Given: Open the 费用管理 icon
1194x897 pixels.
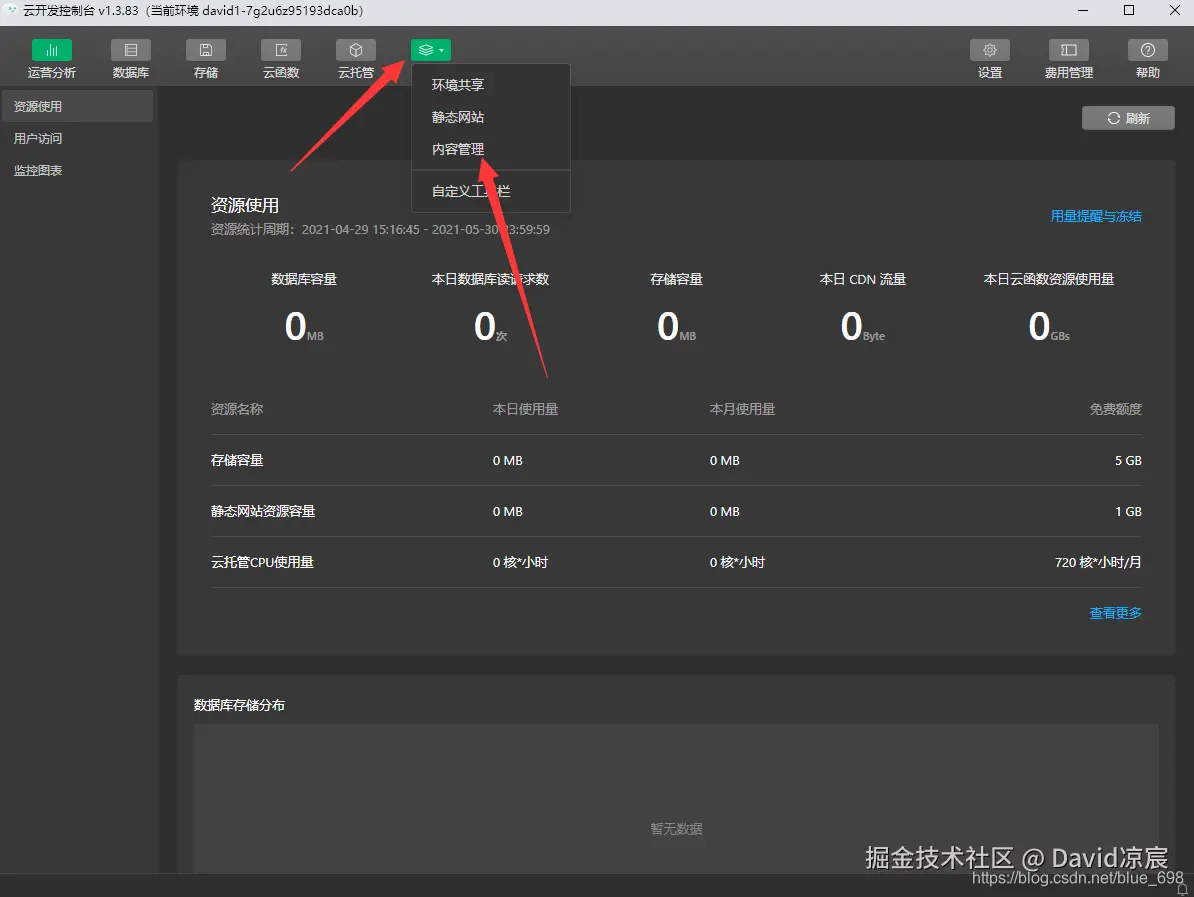Looking at the screenshot, I should (x=1068, y=58).
